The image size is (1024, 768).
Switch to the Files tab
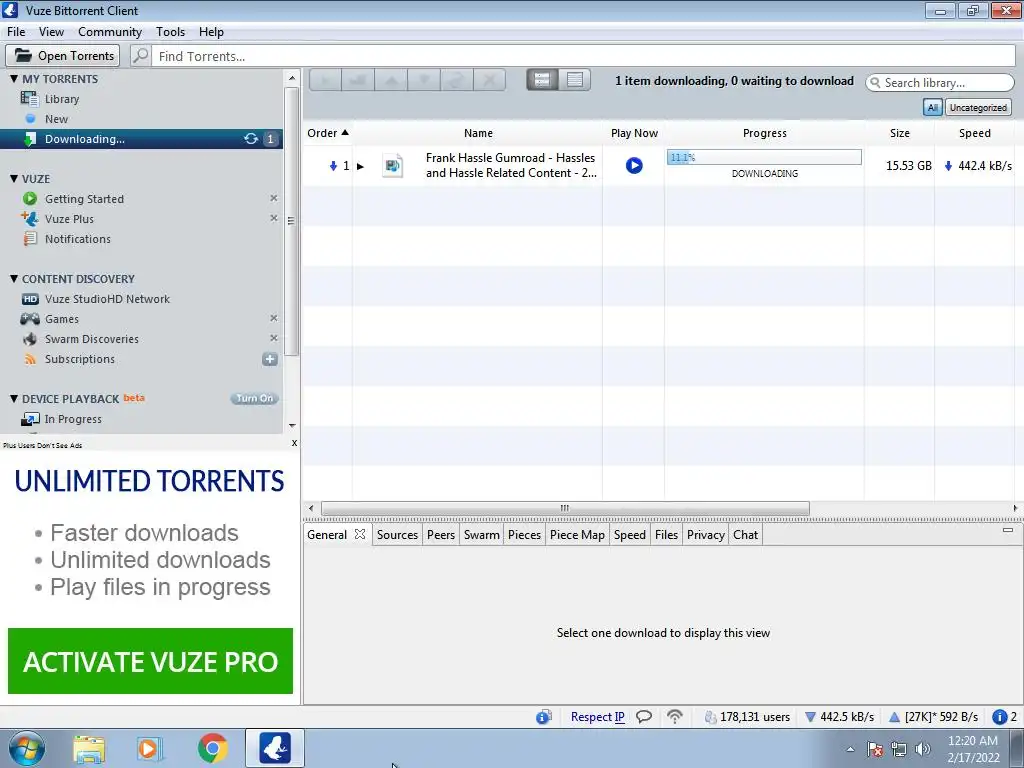pyautogui.click(x=666, y=534)
